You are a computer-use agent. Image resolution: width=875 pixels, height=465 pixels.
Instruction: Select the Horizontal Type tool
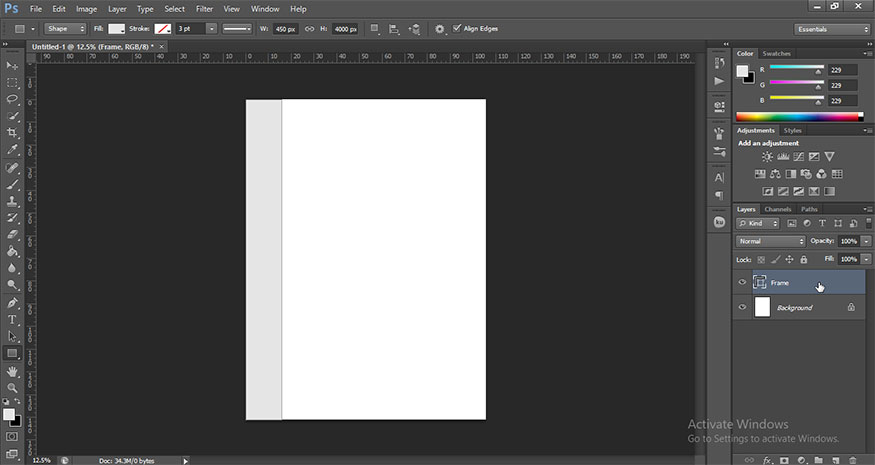(12, 320)
